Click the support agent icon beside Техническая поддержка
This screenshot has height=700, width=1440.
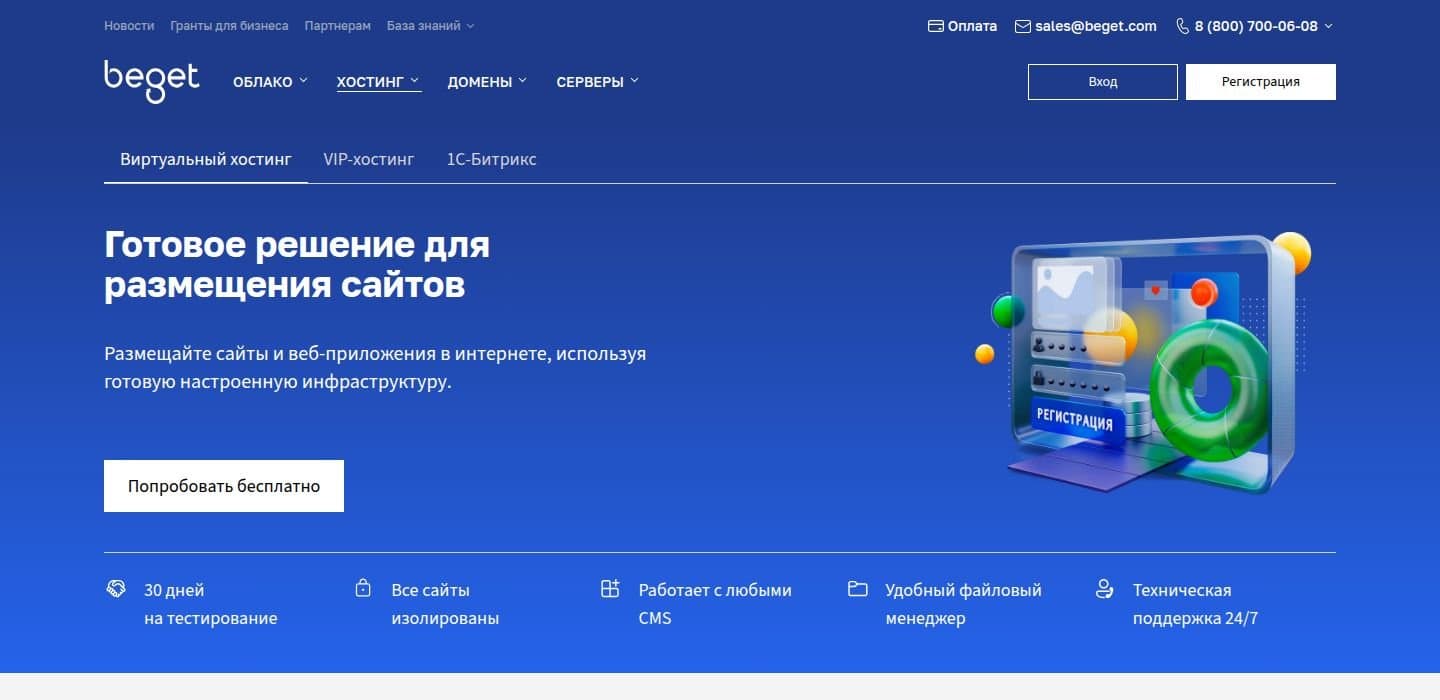[1104, 589]
